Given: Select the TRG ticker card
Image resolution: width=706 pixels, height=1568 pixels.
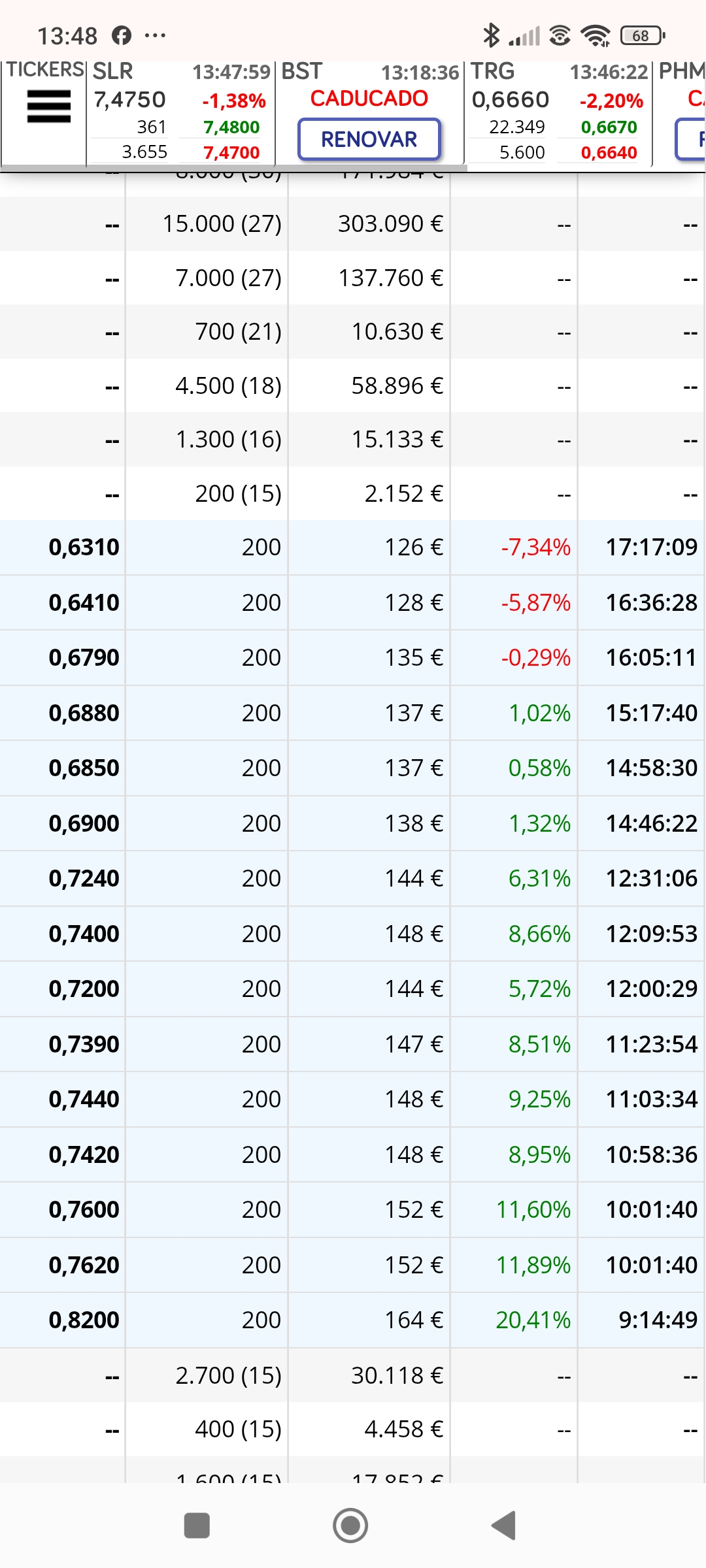Looking at the screenshot, I should (558, 113).
